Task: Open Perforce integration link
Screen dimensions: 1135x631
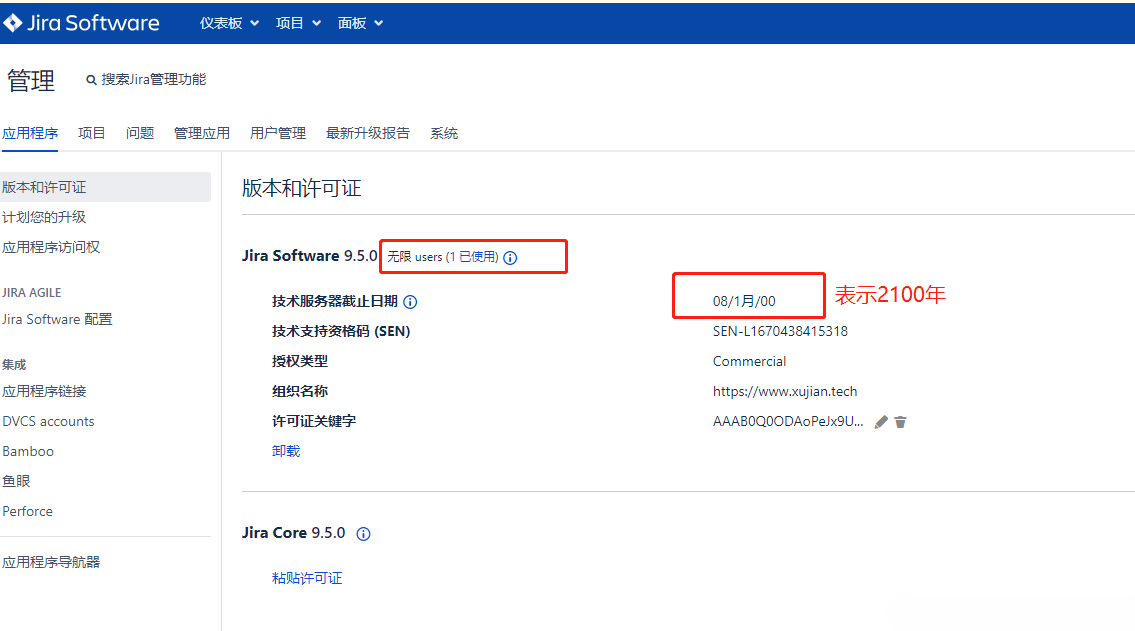Action: point(28,512)
